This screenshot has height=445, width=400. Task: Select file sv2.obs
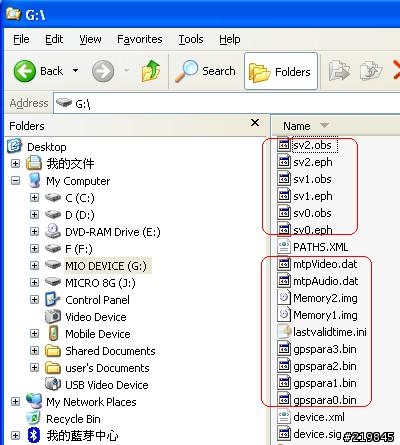coord(312,145)
